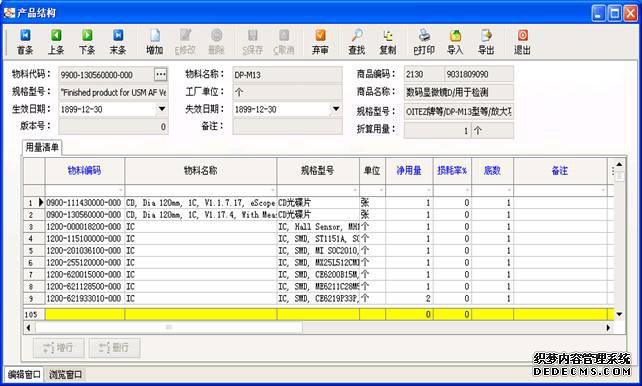Screen dimensions: 642x386
Task: Add a new record with 增加
Action: click(x=155, y=42)
